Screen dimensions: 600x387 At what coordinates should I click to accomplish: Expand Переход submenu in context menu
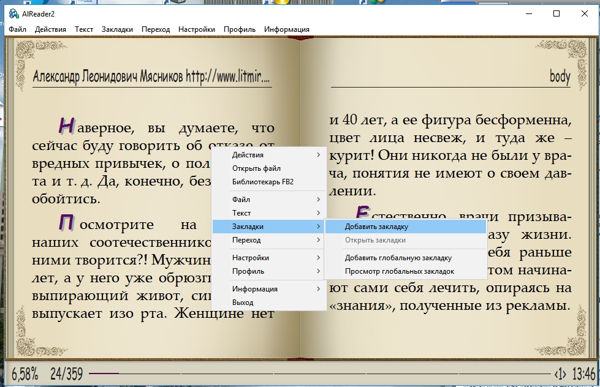269,240
